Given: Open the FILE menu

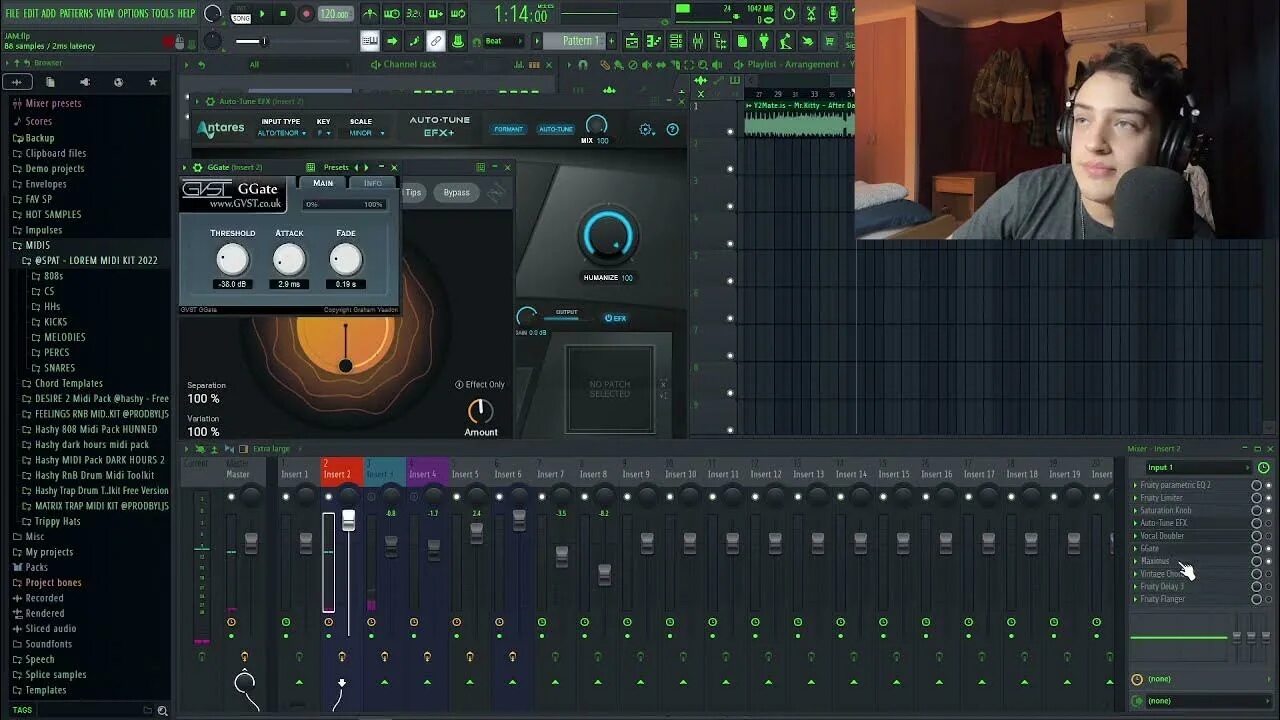Looking at the screenshot, I should coord(13,13).
